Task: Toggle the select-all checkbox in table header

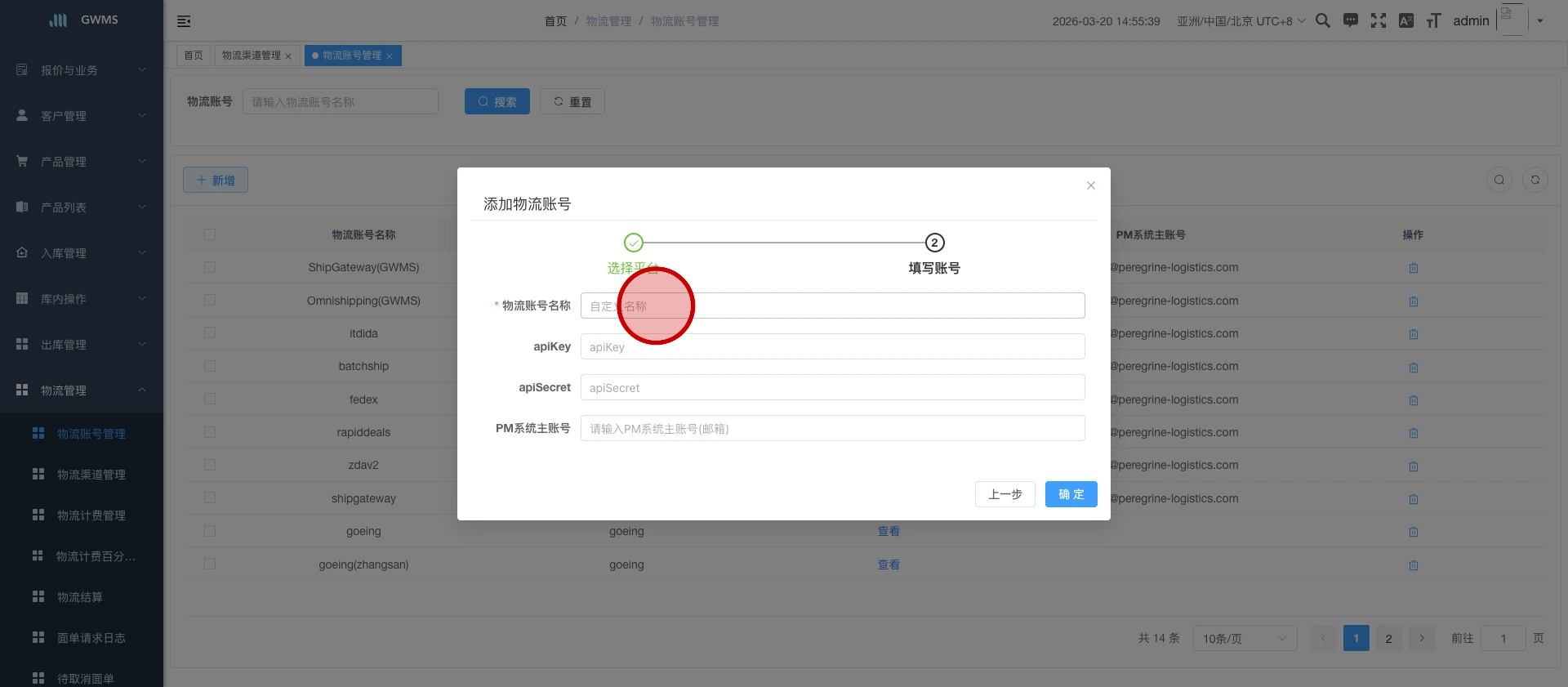Action: [x=210, y=234]
